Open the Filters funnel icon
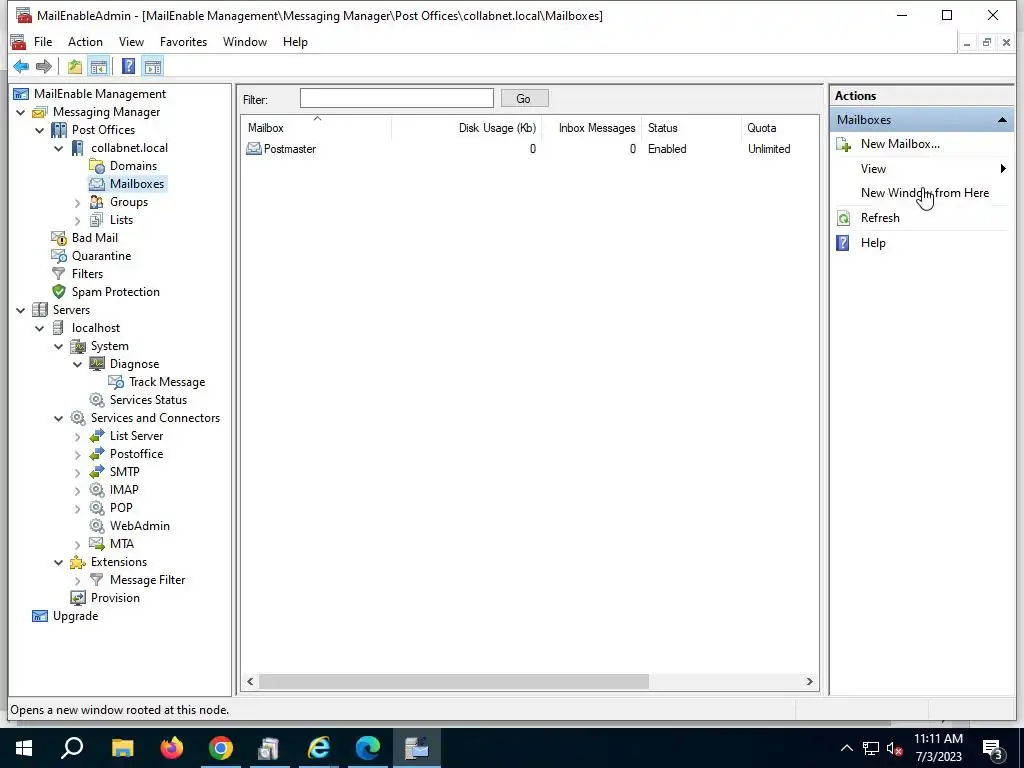 tap(59, 274)
